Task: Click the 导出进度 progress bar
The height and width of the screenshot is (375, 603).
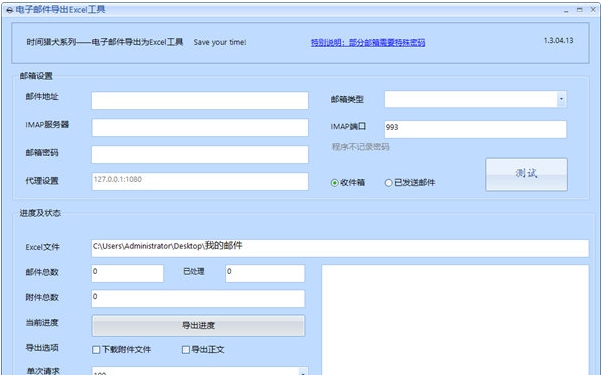Action: (198, 326)
